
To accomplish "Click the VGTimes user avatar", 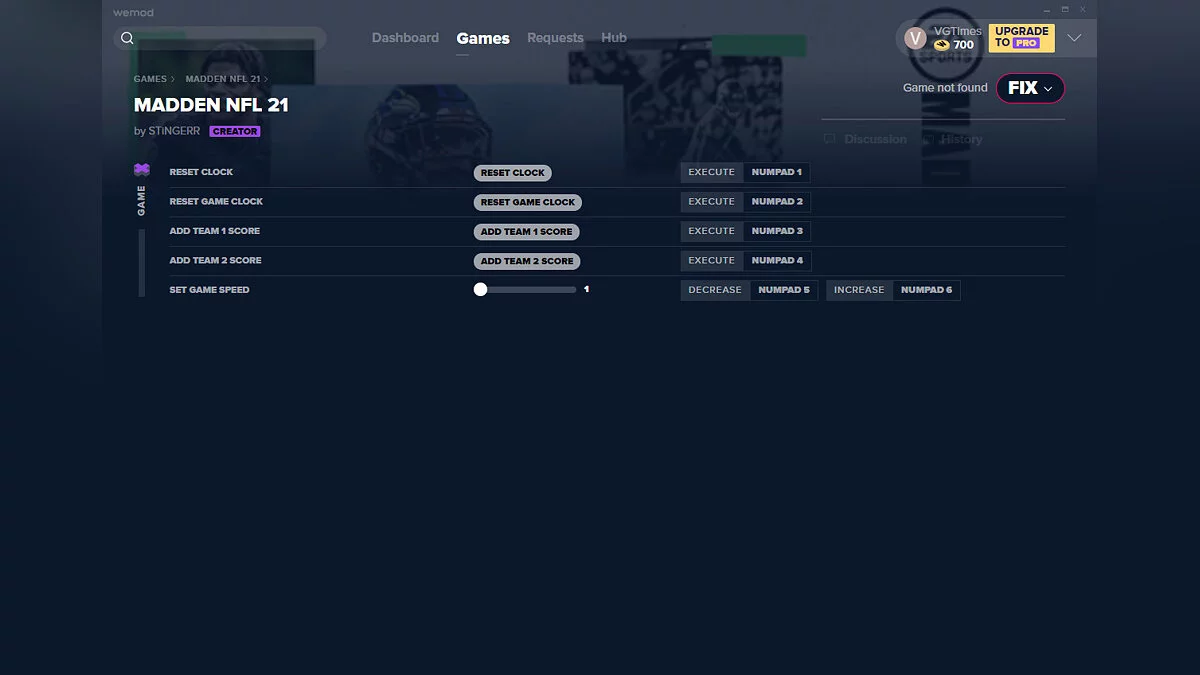I will [x=915, y=38].
